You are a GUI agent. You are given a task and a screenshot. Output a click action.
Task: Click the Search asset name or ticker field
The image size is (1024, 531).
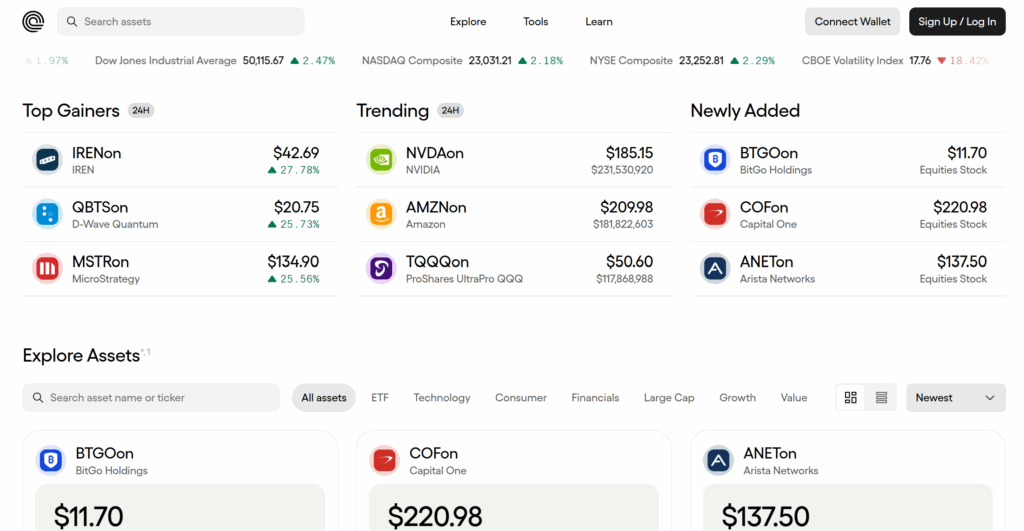point(152,397)
